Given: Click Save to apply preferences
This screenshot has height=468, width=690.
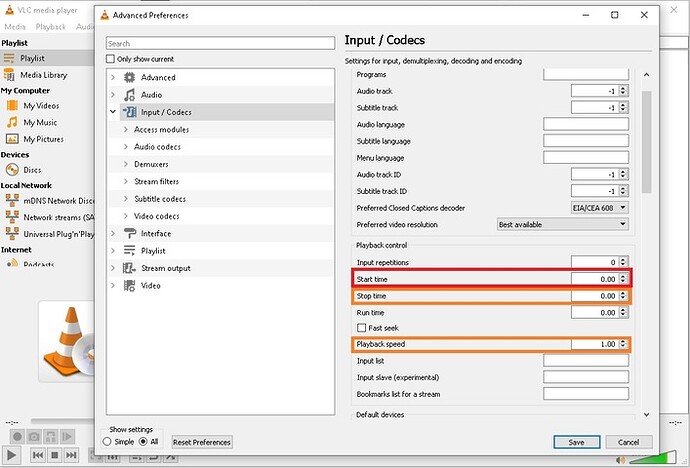Looking at the screenshot, I should 576,442.
